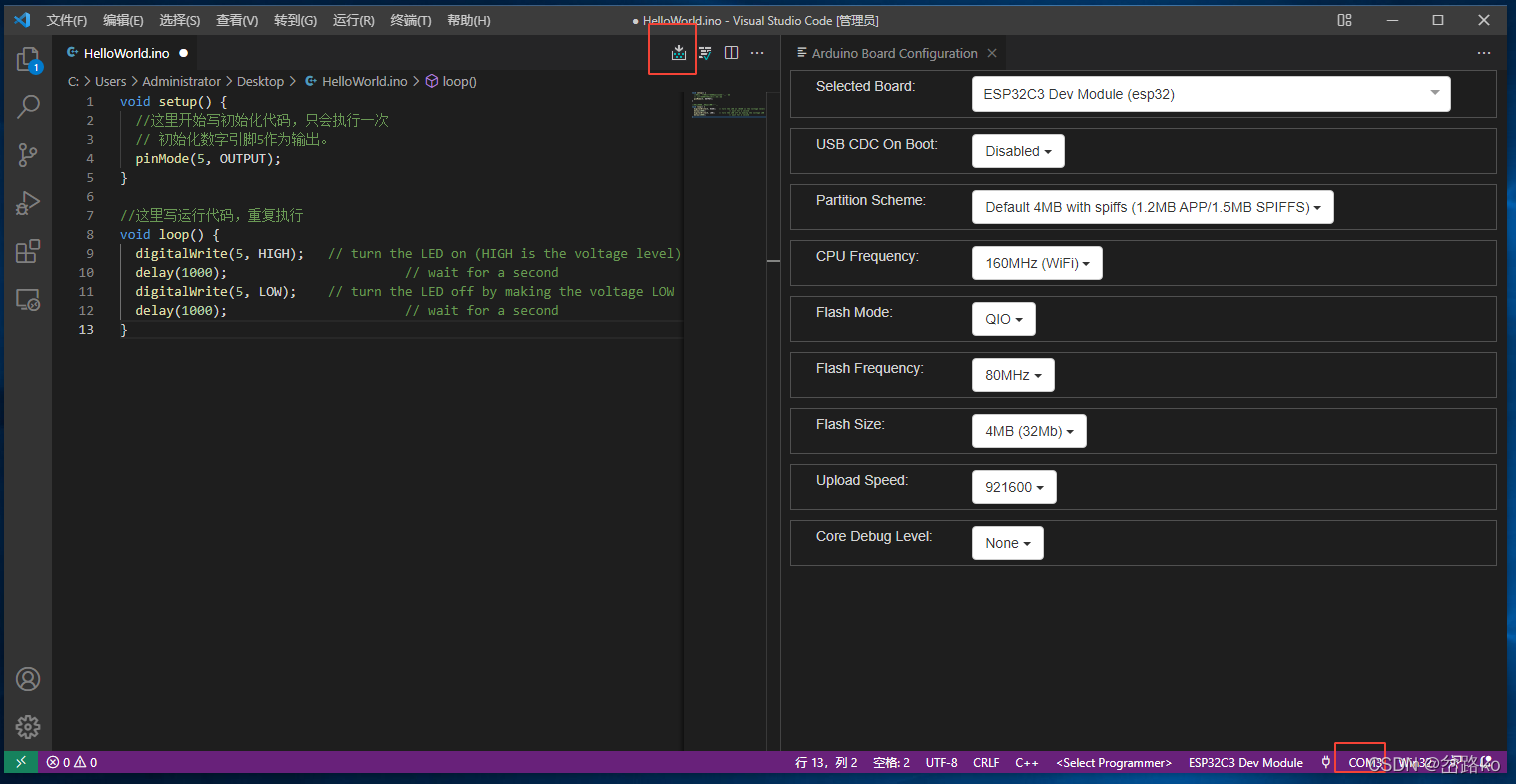Click the code minimap preview
The width and height of the screenshot is (1516, 784).
pyautogui.click(x=730, y=106)
